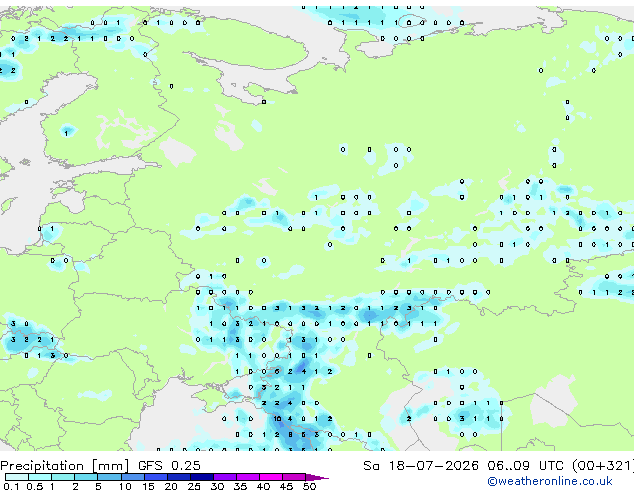Screen dimensions: 634x490
Task: Click the legend label '0.1'
Action: click(x=11, y=486)
